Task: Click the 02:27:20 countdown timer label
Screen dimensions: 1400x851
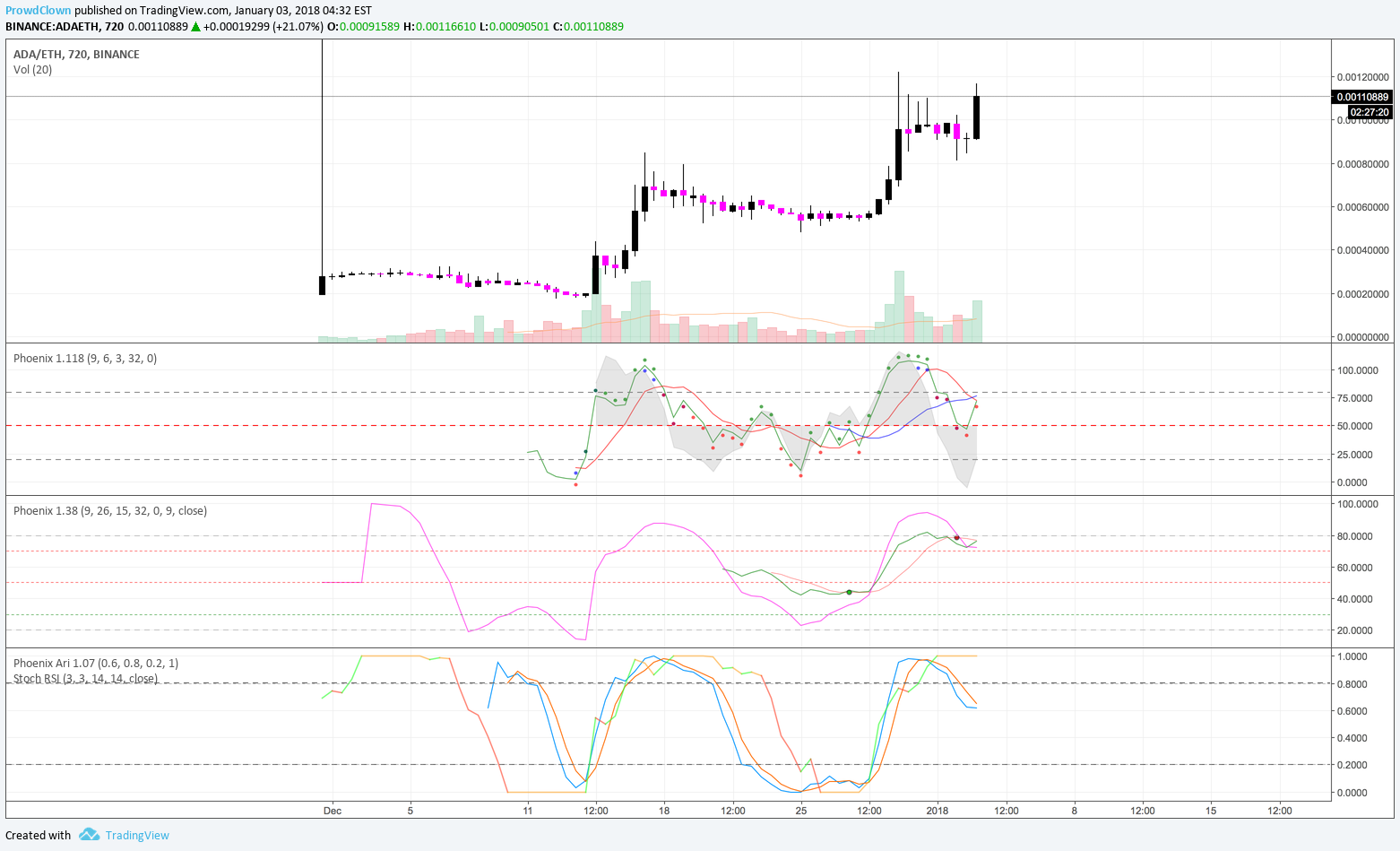Action: click(x=1370, y=112)
